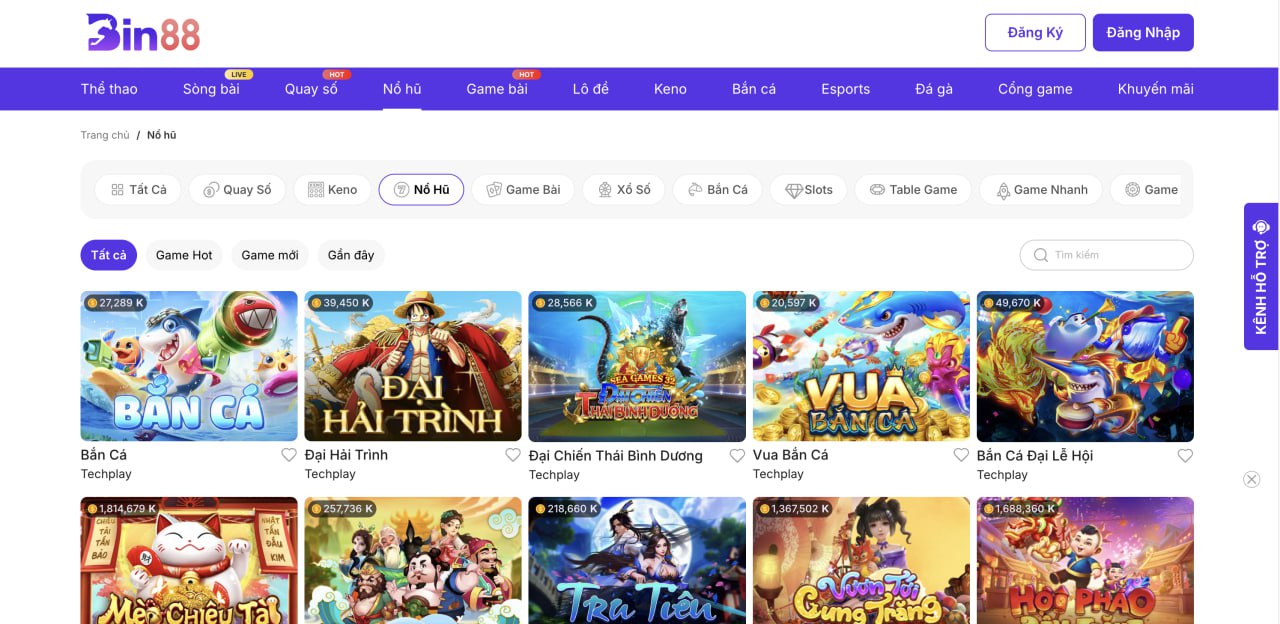
Task: Select the Game Bài category chip
Action: point(523,189)
